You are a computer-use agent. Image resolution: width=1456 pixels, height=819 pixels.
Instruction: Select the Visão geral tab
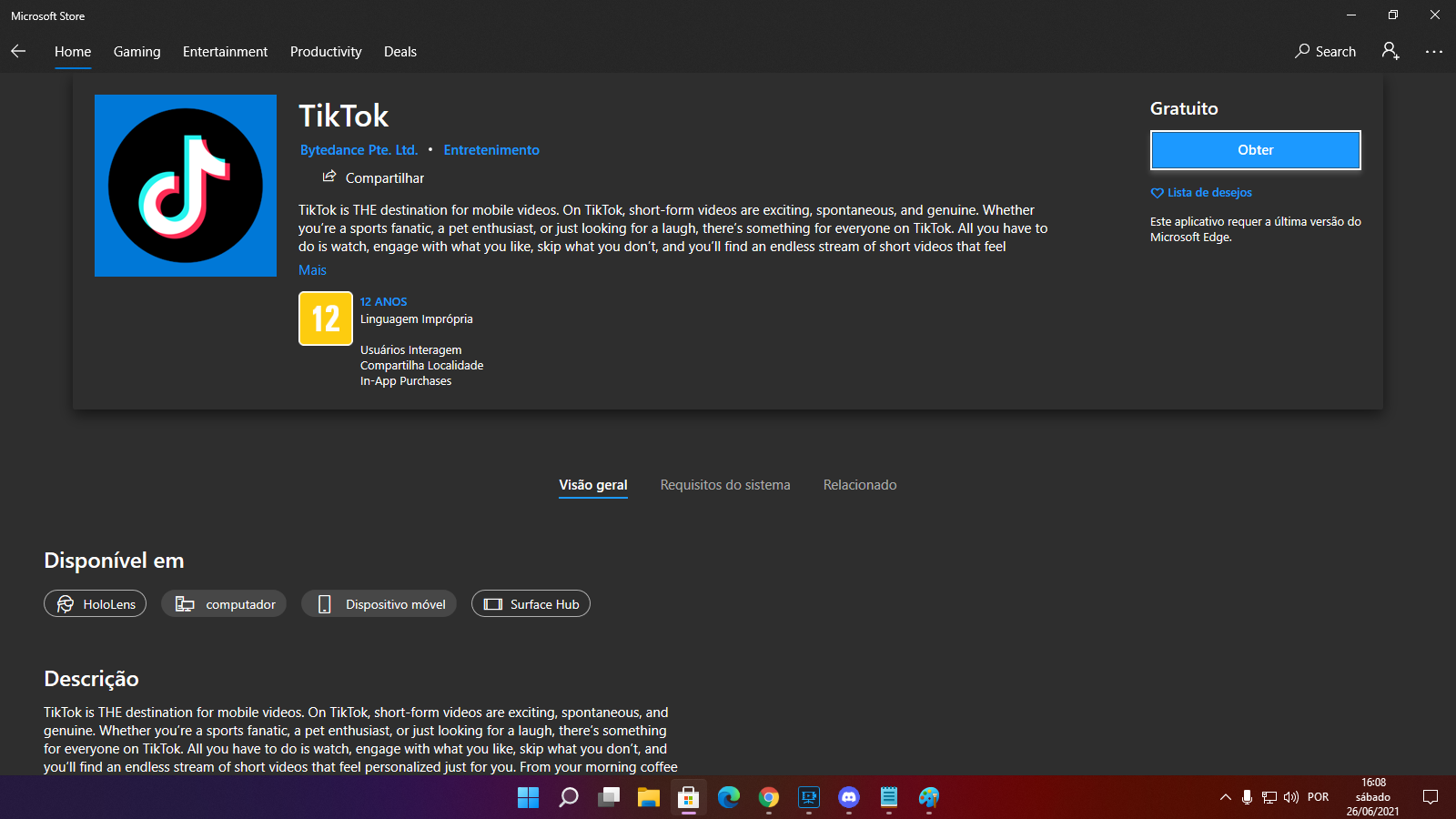(x=593, y=485)
